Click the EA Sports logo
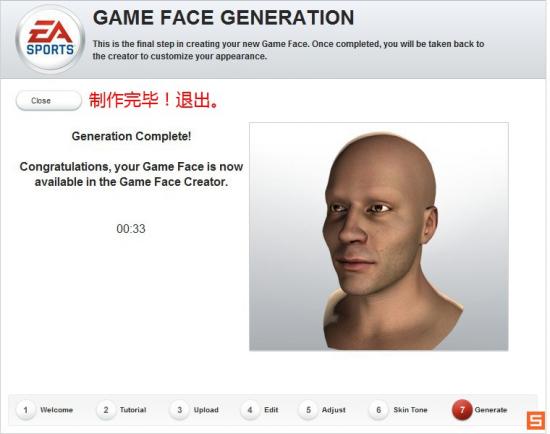The height and width of the screenshot is (434, 550). pos(50,39)
